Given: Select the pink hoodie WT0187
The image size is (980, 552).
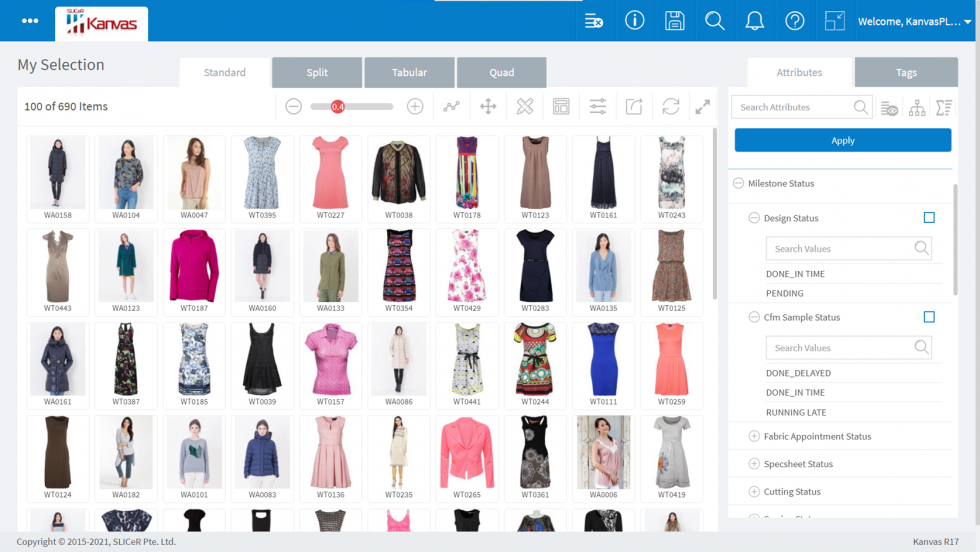Looking at the screenshot, I should [x=194, y=271].
